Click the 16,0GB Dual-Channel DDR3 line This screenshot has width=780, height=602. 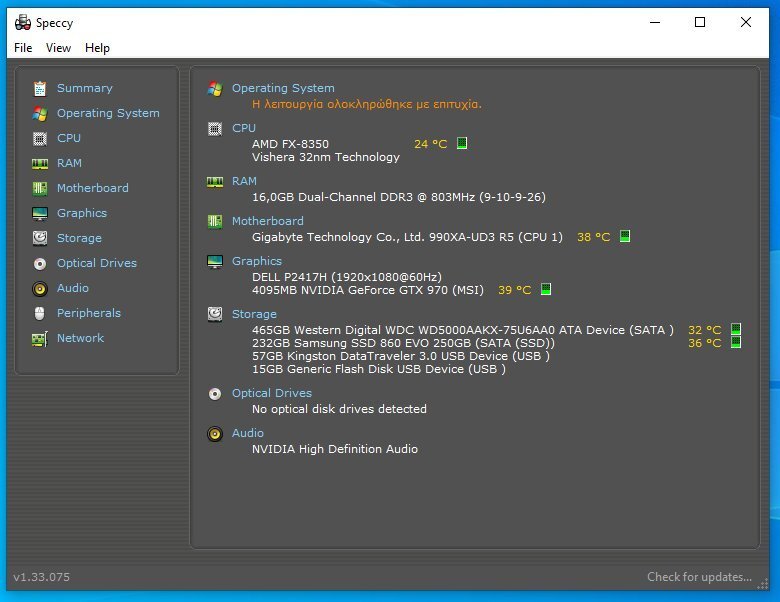[398, 197]
